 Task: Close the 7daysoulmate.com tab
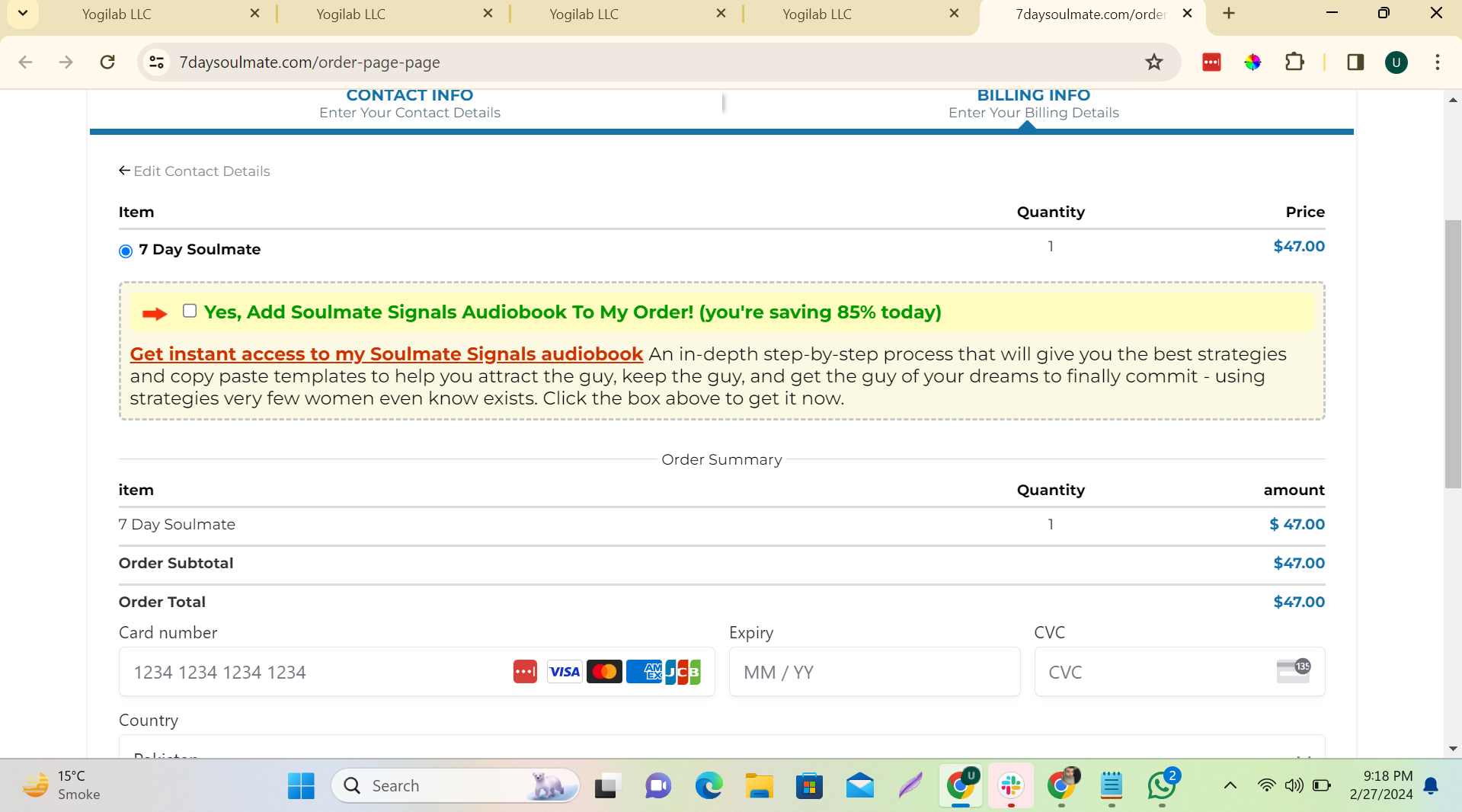[1187, 14]
